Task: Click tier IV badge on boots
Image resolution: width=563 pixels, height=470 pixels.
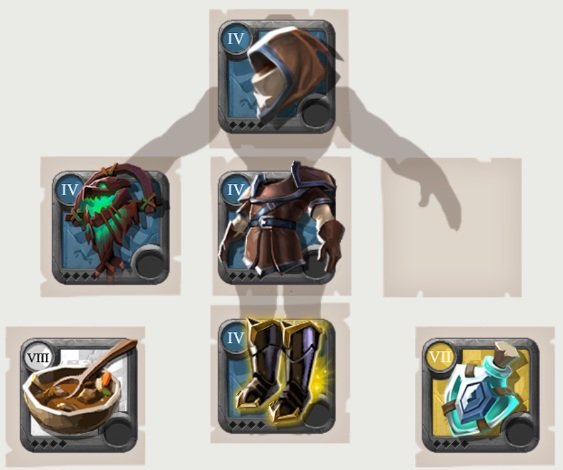Action: (x=236, y=337)
